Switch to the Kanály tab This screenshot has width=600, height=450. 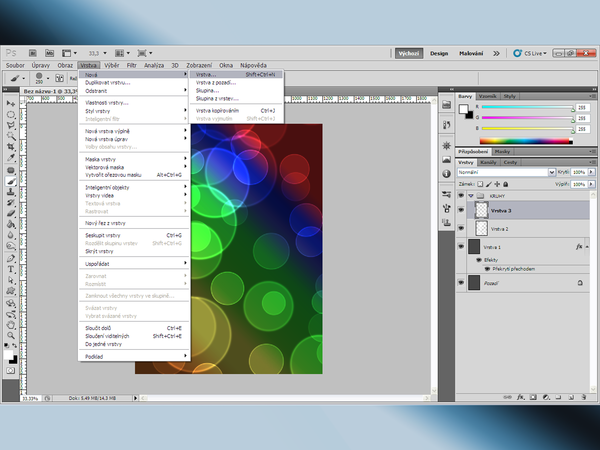489,161
